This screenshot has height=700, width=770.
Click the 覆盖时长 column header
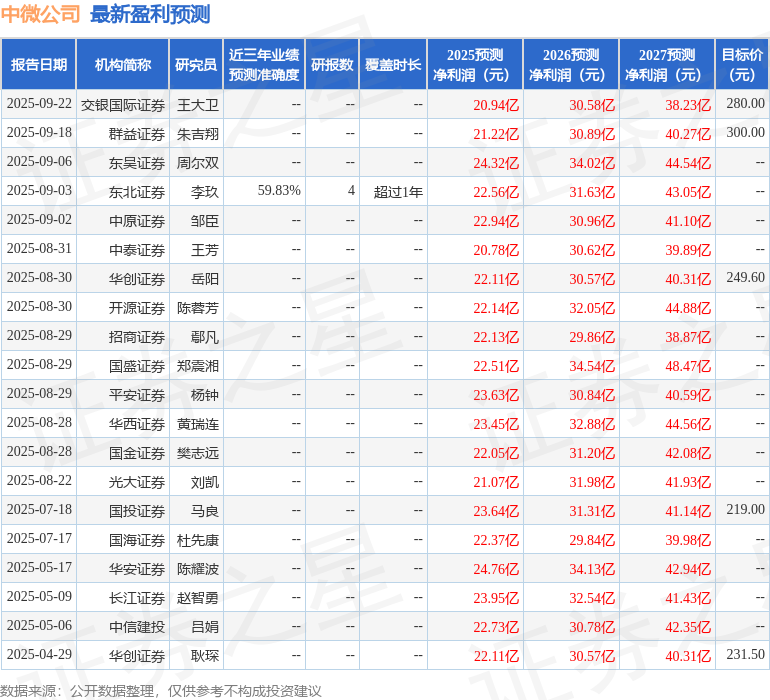(393, 64)
